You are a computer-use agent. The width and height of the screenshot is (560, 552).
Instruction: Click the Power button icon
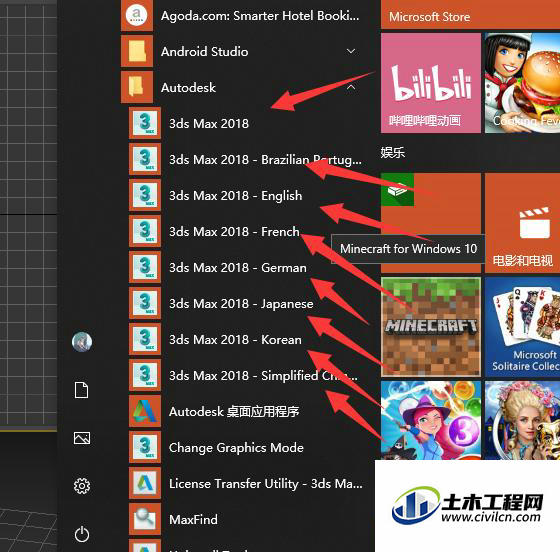tap(82, 534)
